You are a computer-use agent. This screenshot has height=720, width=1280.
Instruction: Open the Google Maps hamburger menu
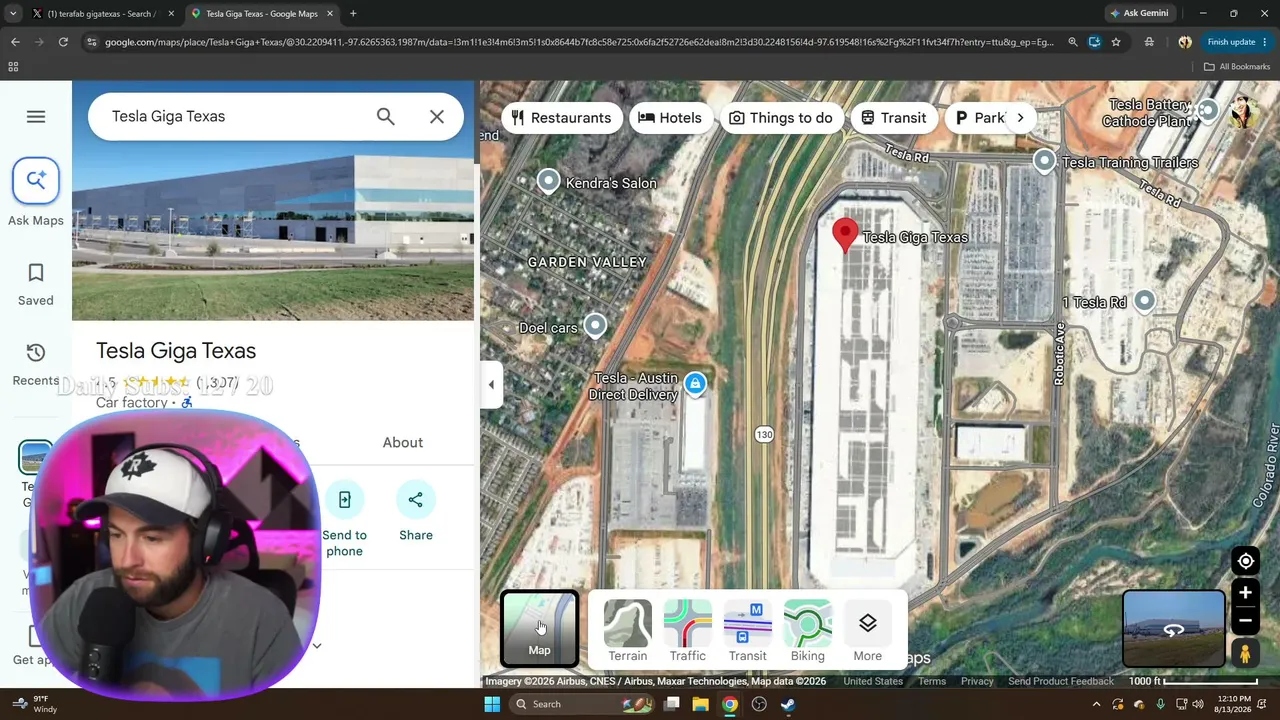coord(36,117)
